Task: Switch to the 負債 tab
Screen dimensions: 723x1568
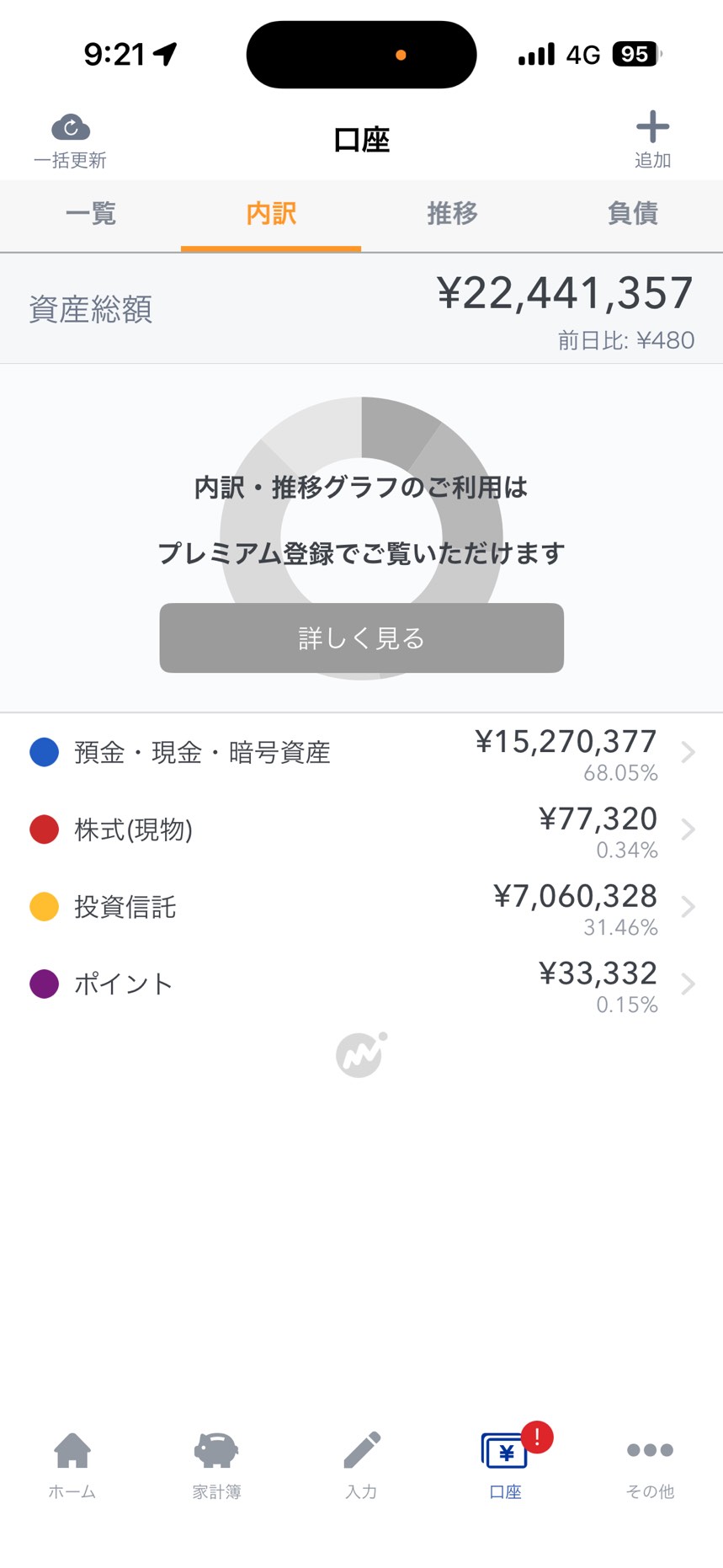Action: (632, 214)
